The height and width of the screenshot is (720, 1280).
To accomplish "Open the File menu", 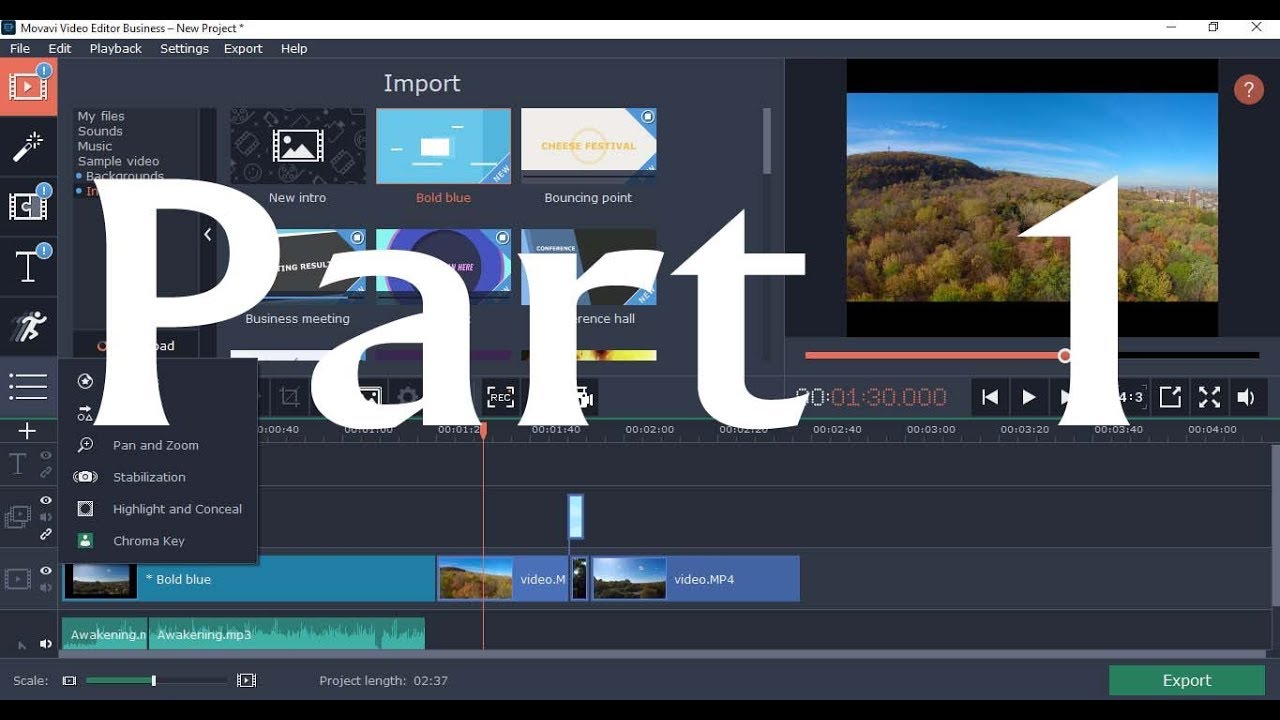I will point(20,48).
